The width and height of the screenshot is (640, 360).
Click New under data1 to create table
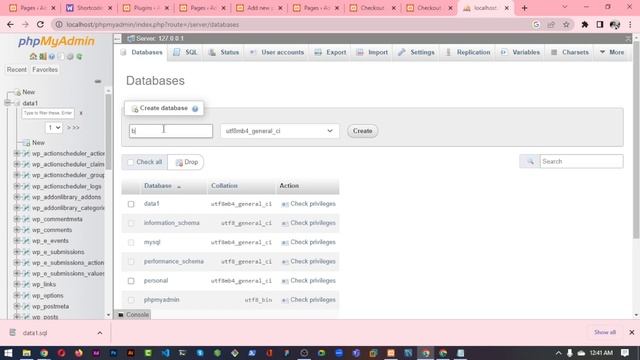38,143
